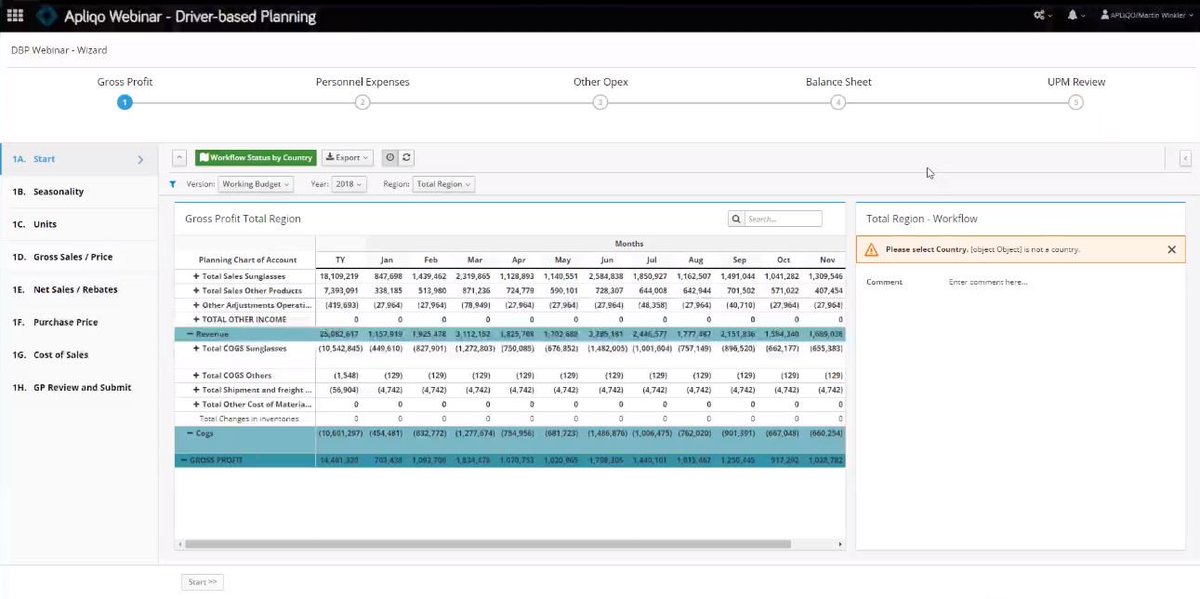Open 1E. Net Sales / Rebates
This screenshot has height=599, width=1200.
pyautogui.click(x=78, y=289)
